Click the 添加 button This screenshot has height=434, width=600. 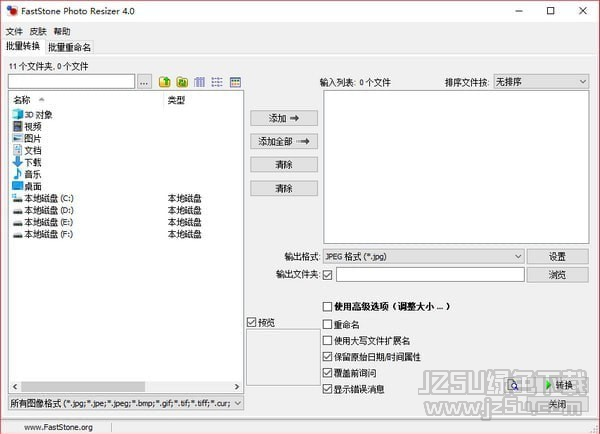[x=284, y=118]
